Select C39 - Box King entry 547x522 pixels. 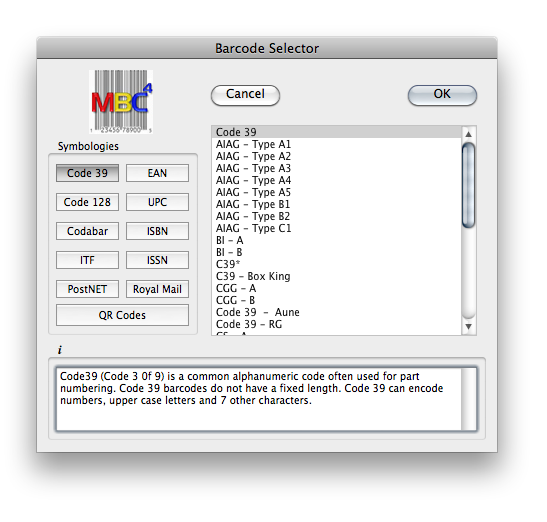(x=336, y=276)
